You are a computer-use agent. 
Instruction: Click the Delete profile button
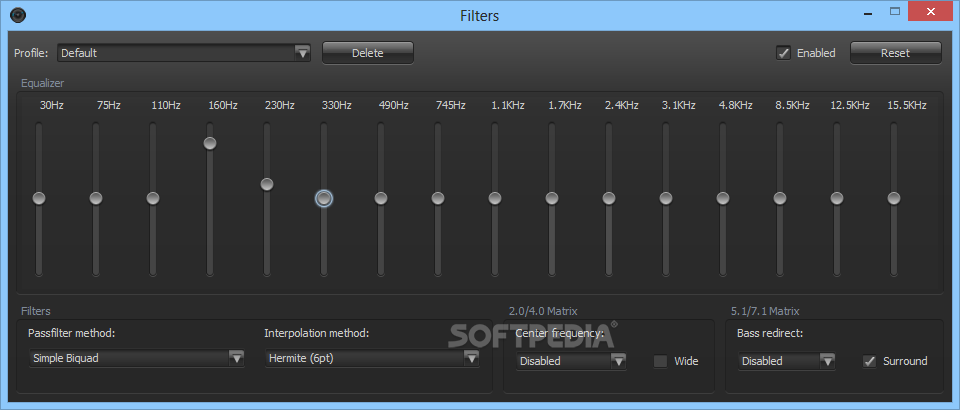pyautogui.click(x=368, y=53)
